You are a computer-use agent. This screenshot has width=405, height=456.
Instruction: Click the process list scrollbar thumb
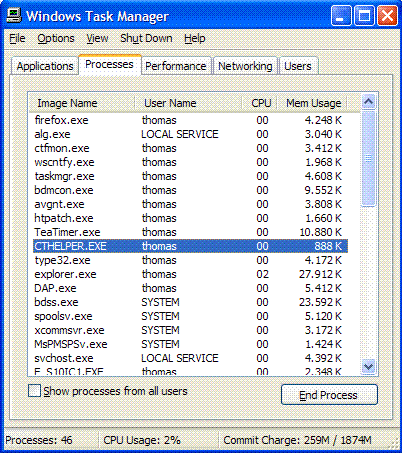point(369,159)
